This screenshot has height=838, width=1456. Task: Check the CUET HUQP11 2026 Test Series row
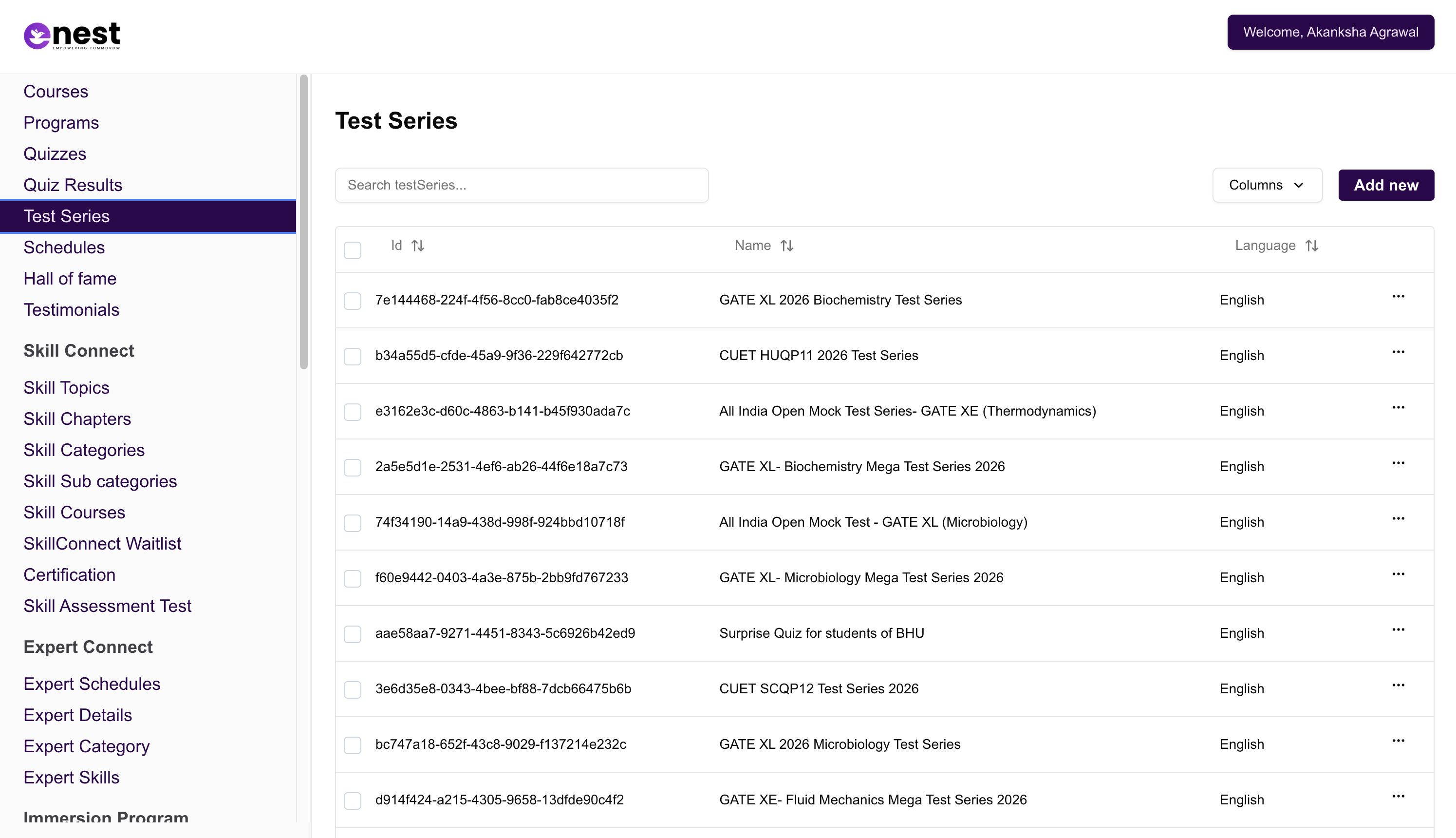pos(353,356)
